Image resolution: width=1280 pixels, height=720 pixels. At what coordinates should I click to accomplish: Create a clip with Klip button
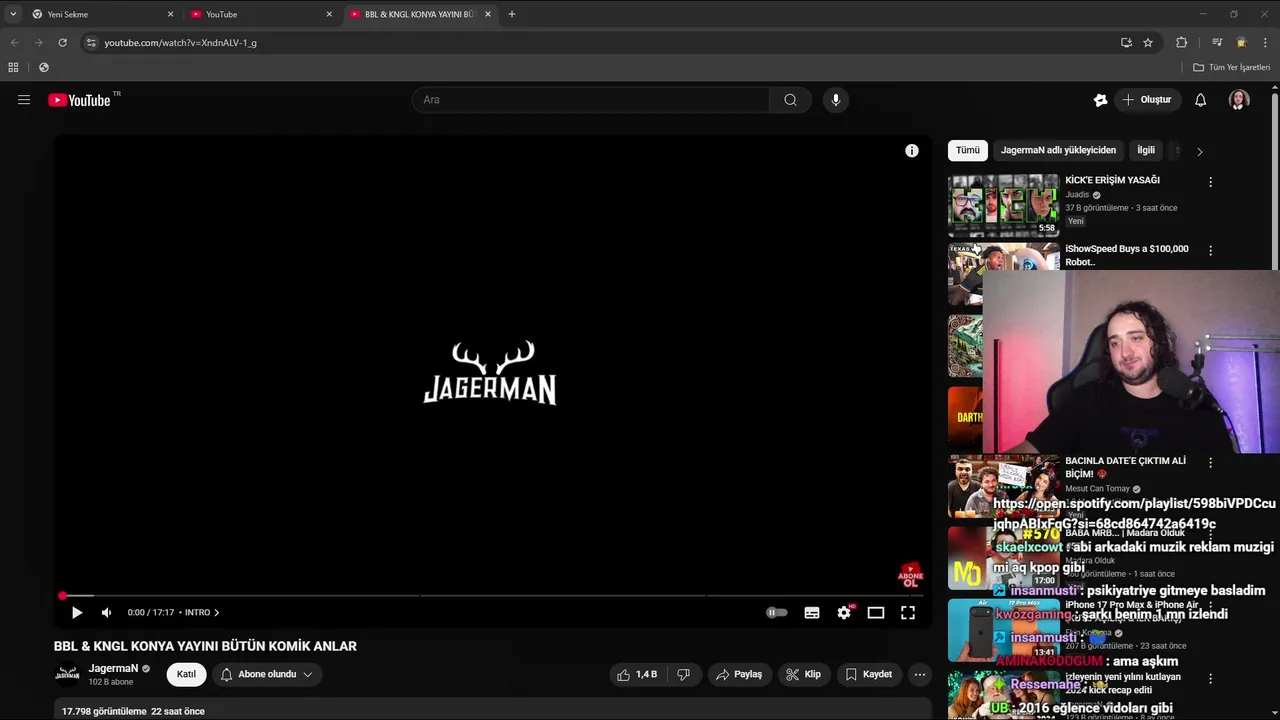[803, 675]
